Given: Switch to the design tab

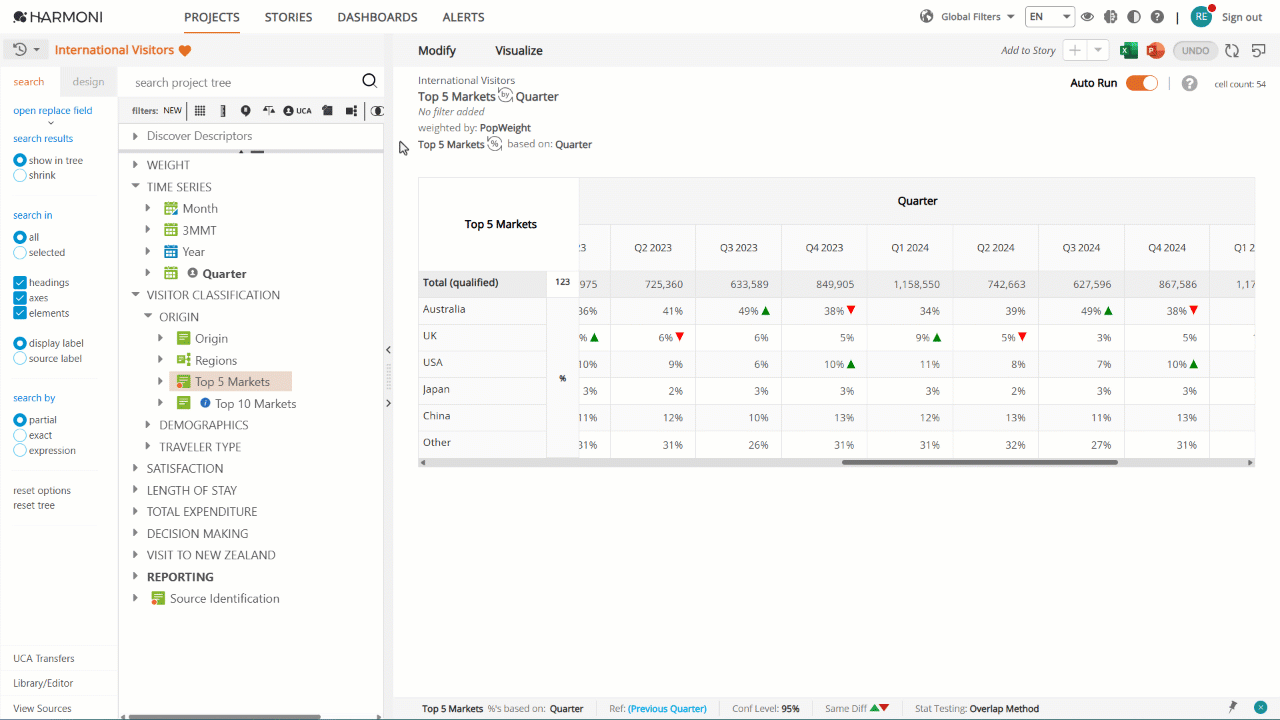Looking at the screenshot, I should [88, 82].
